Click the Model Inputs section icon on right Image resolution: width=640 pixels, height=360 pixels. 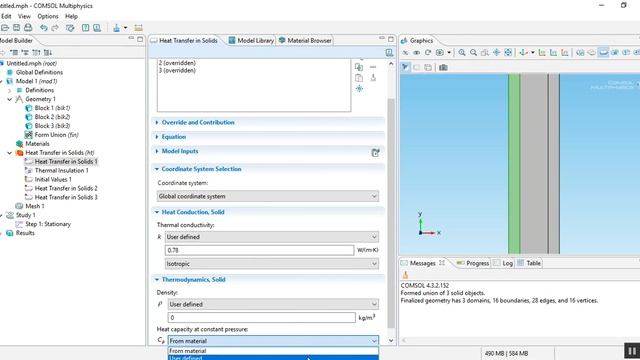375,153
